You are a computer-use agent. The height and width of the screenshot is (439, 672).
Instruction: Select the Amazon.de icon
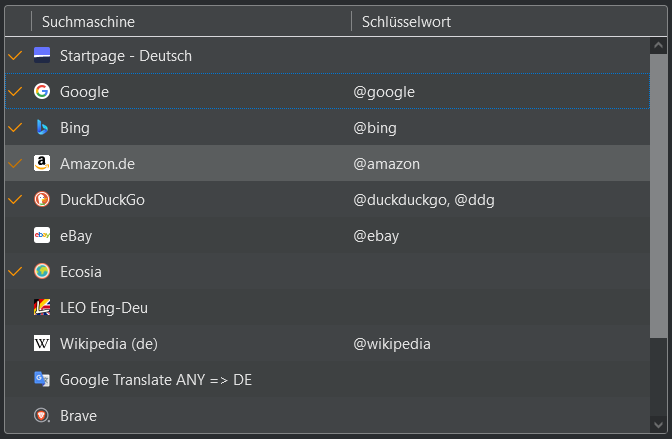pyautogui.click(x=42, y=163)
